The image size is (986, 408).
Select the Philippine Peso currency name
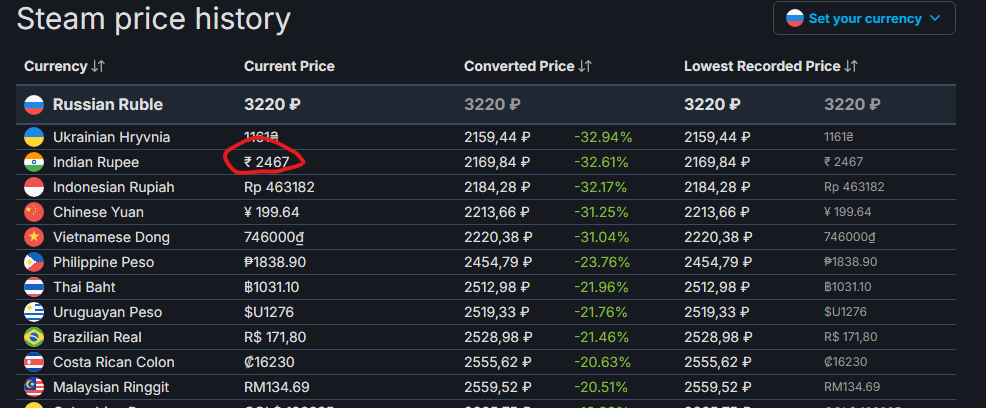(104, 262)
